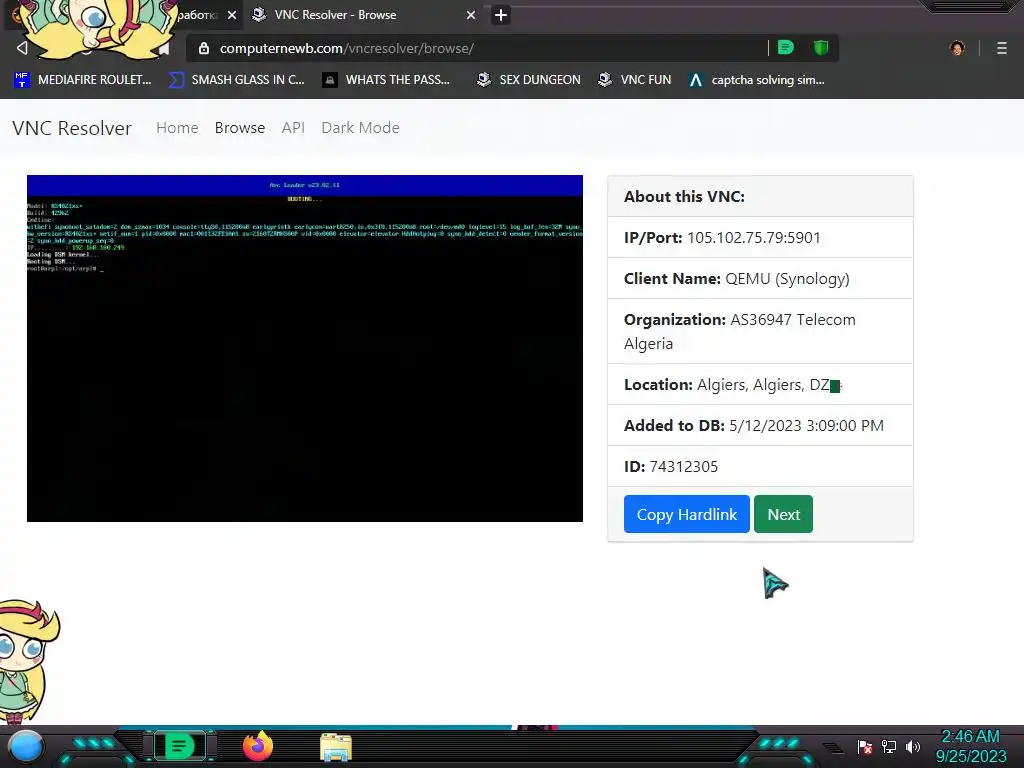Click the Copy Hardlink button
This screenshot has height=768, width=1024.
(x=686, y=515)
